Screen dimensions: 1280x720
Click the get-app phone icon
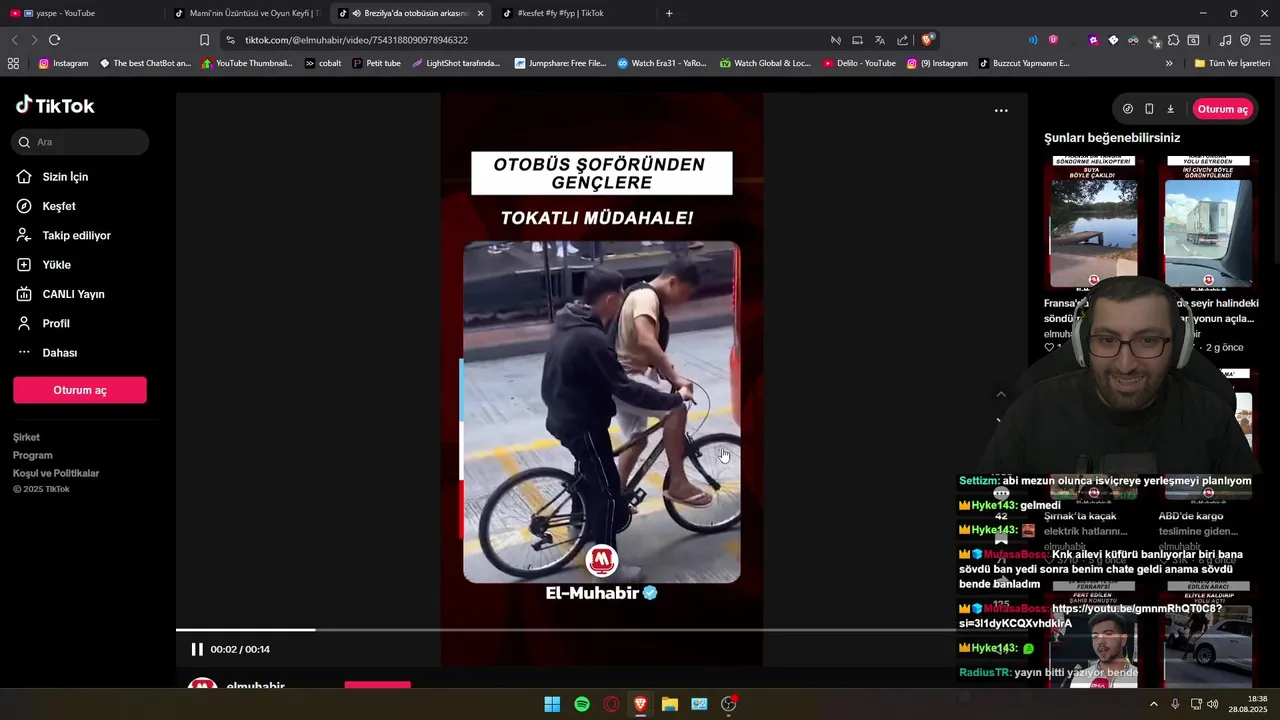pos(1149,109)
